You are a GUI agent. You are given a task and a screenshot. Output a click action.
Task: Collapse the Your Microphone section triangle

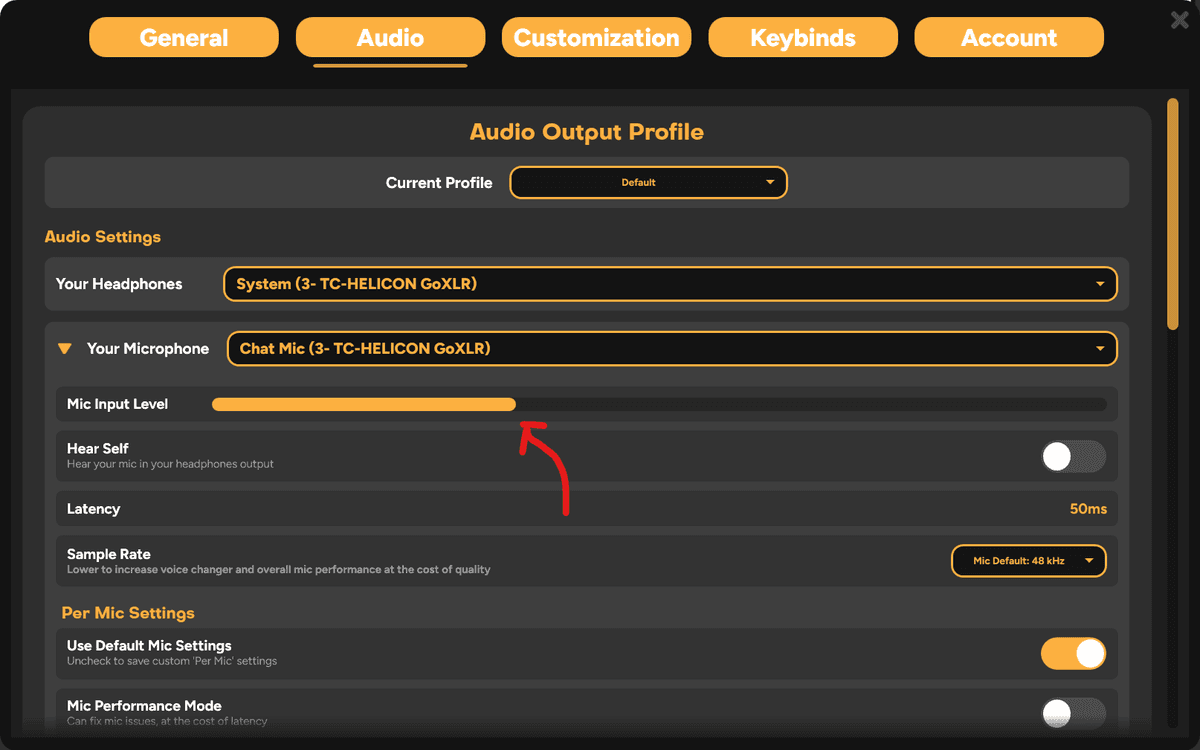pos(65,349)
